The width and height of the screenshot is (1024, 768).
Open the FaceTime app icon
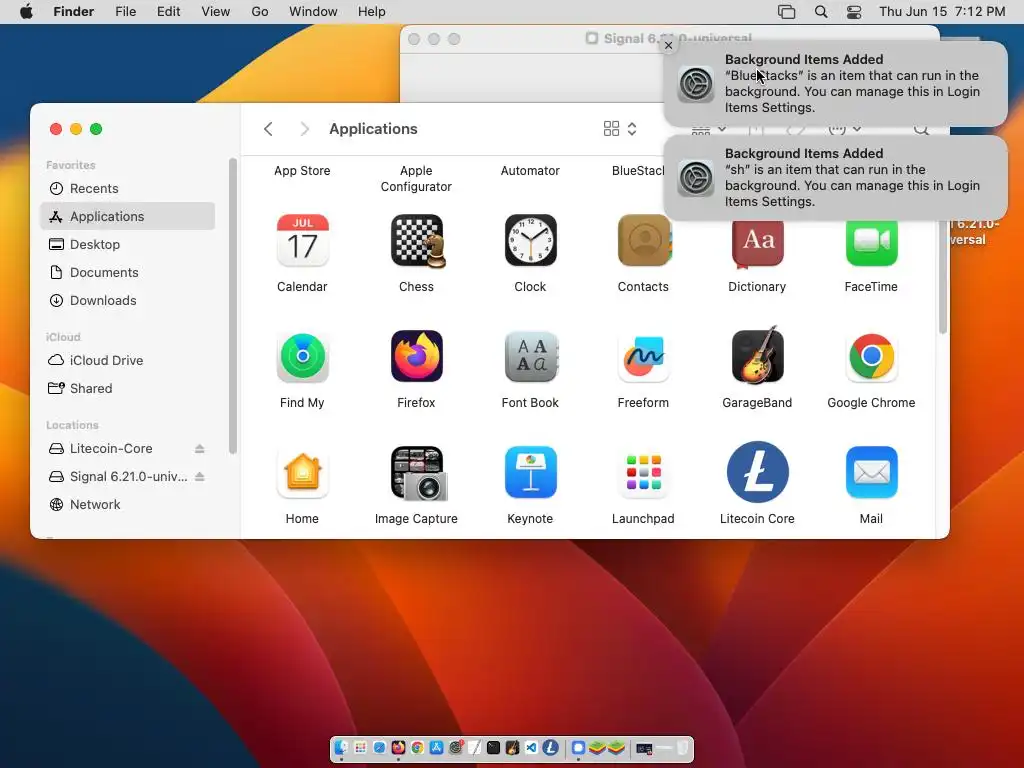click(871, 242)
